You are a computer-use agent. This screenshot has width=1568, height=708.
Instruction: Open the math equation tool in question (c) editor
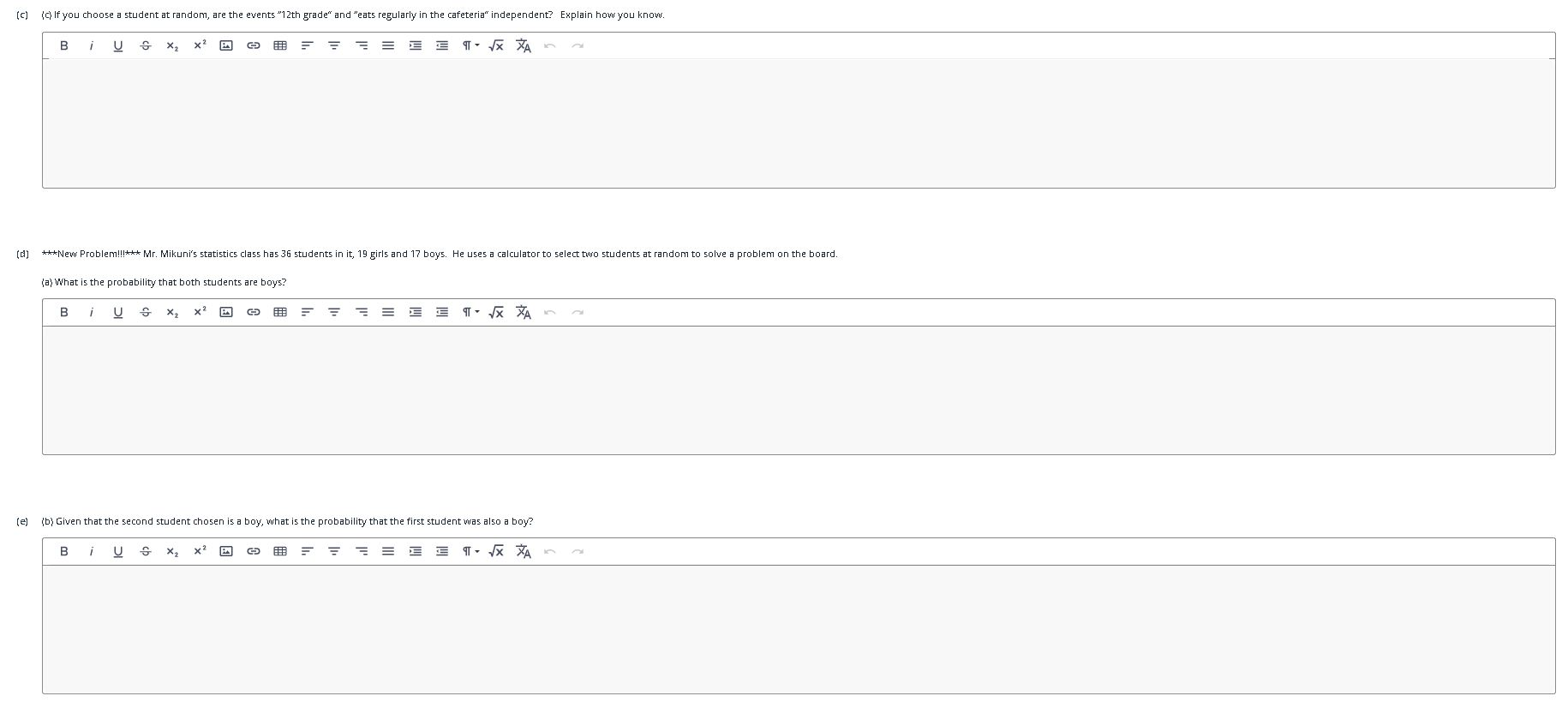coord(496,45)
